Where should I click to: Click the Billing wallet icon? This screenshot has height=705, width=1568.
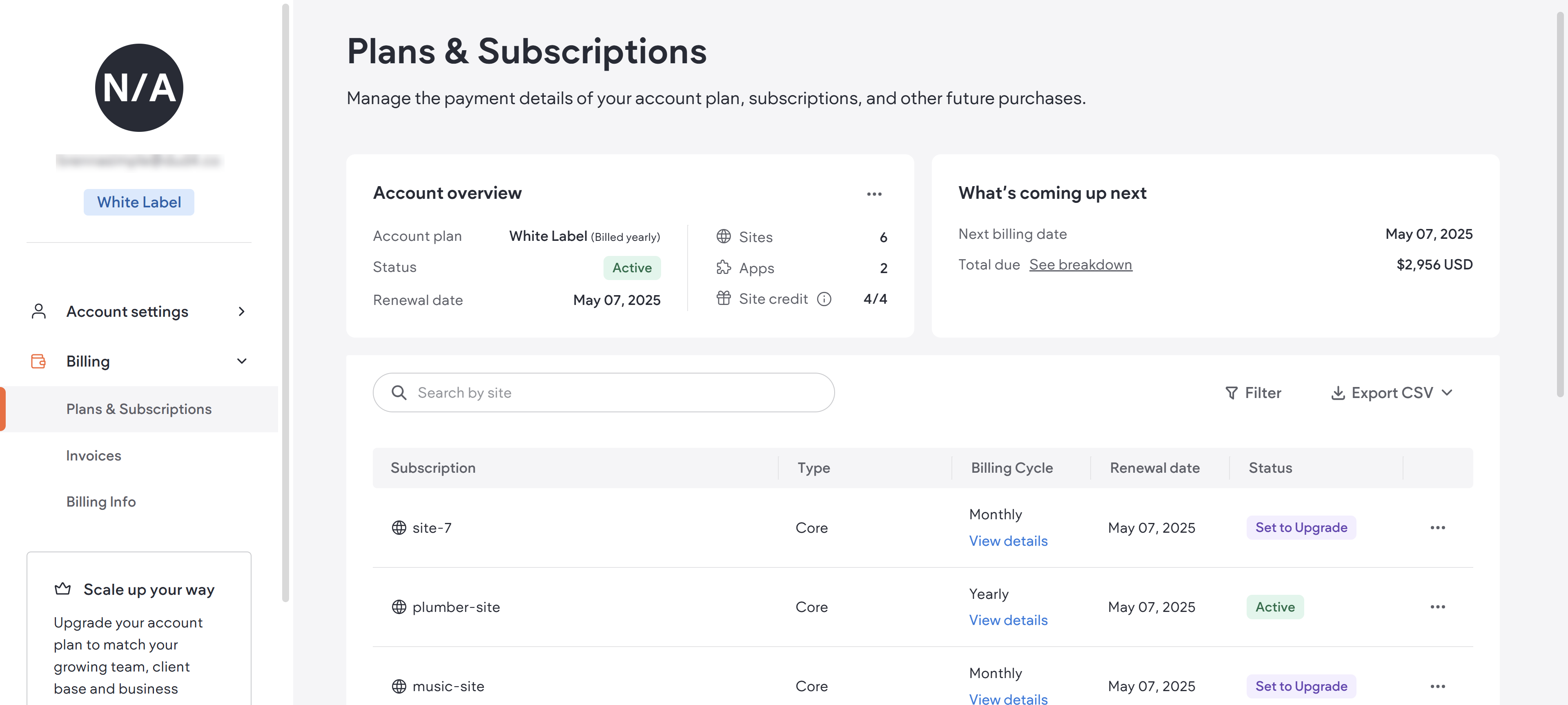pos(38,361)
